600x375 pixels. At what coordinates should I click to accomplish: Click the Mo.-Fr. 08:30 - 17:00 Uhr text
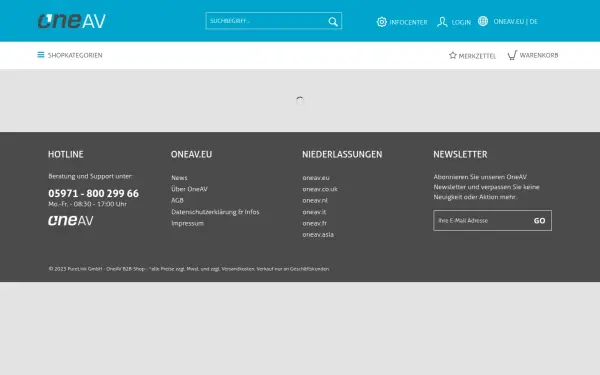[x=88, y=204]
